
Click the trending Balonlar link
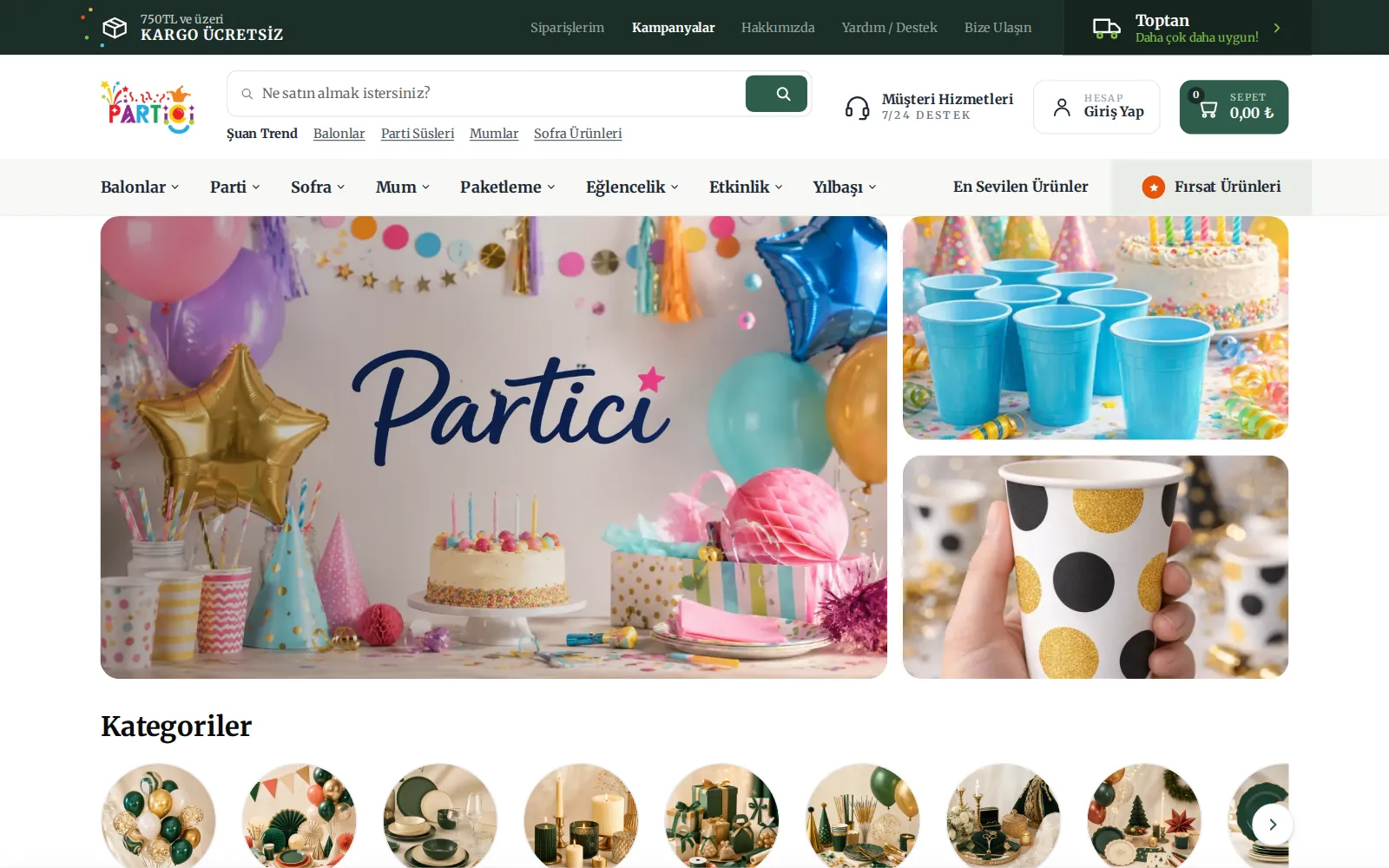pyautogui.click(x=339, y=134)
